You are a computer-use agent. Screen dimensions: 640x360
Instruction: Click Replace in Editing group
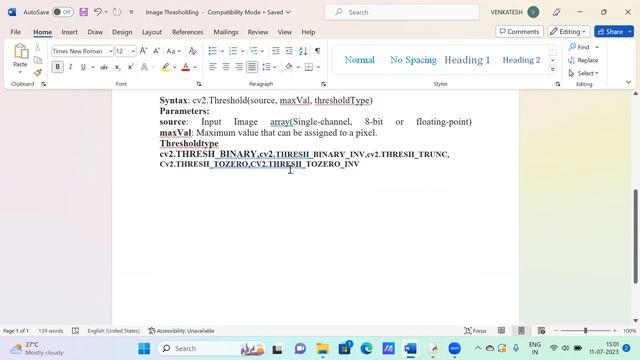583,60
